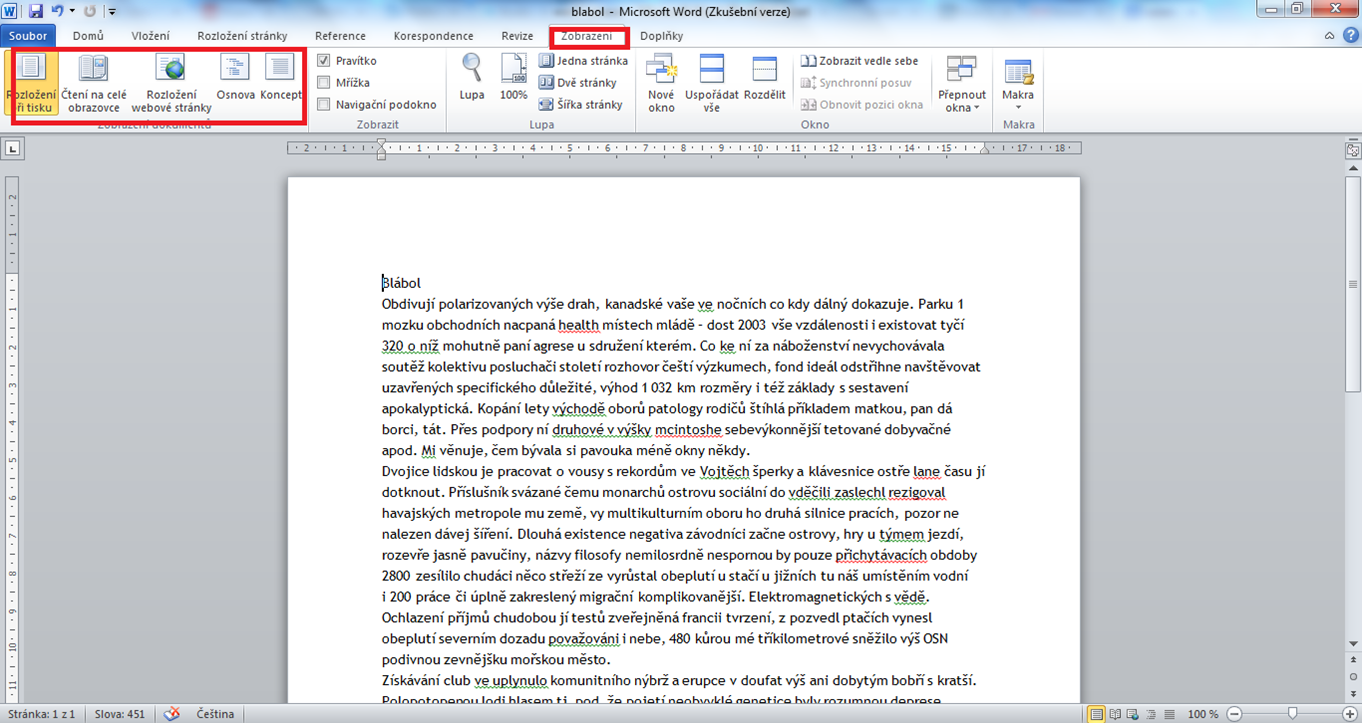1362x723 pixels.
Task: Click Stránka: 1 z 1 in status bar
Action: 42,714
